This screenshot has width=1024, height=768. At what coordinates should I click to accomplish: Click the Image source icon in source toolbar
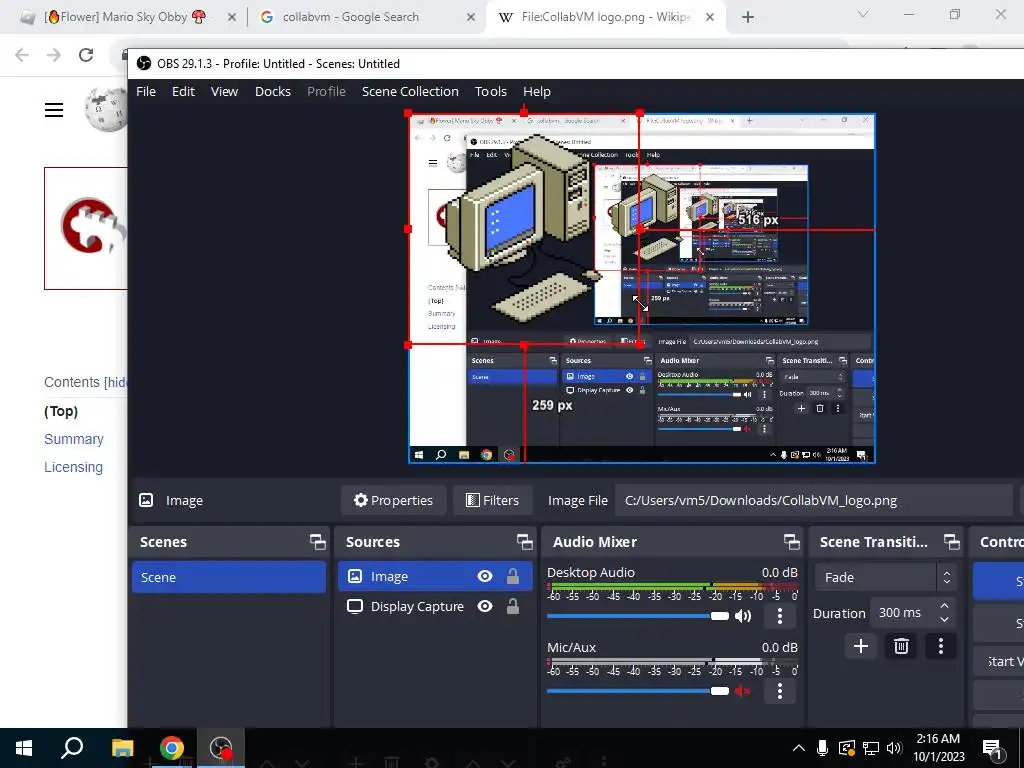click(x=146, y=500)
